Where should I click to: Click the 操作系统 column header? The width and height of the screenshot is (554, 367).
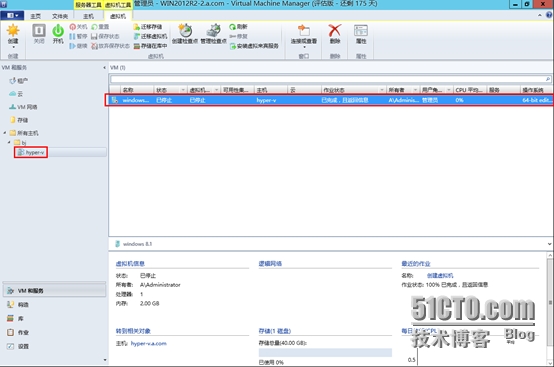(x=537, y=90)
